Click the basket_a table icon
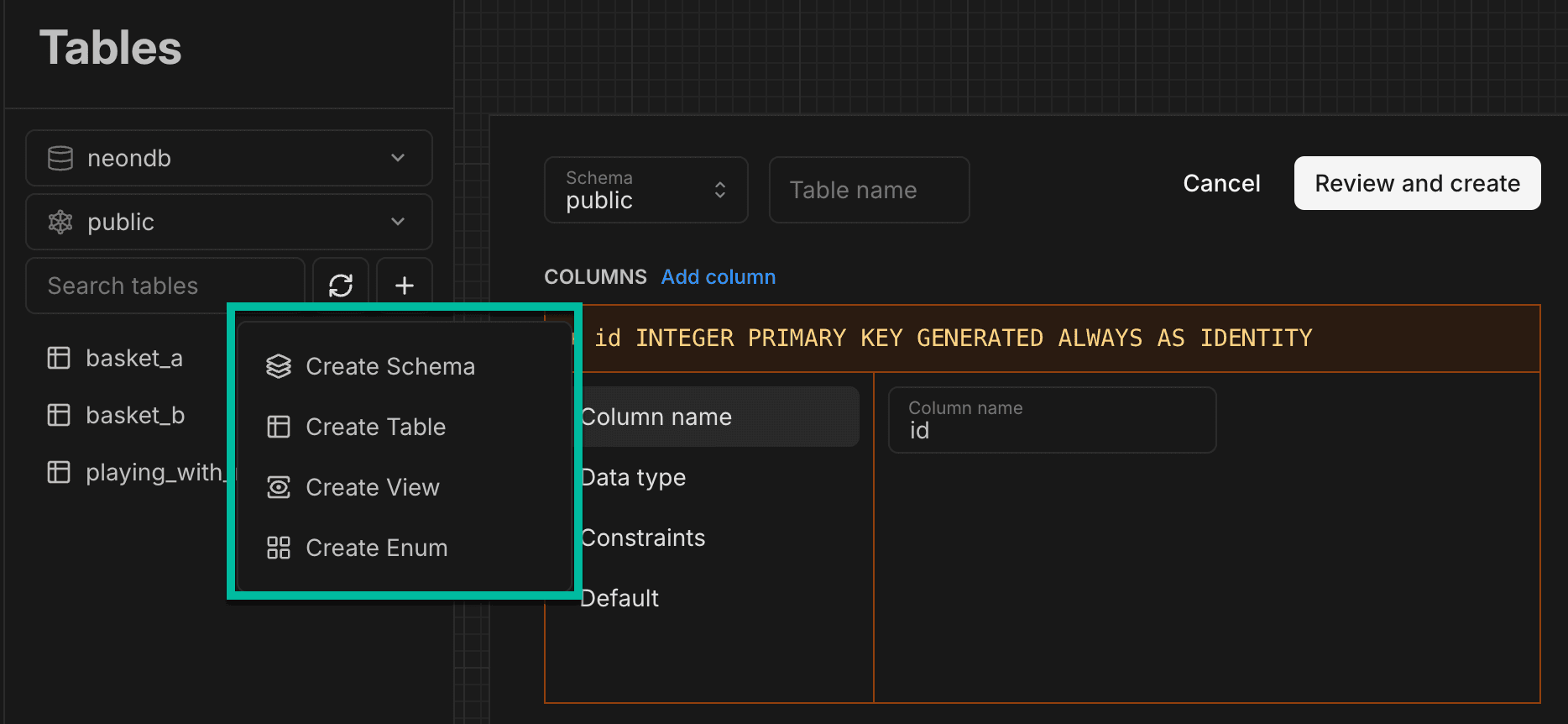1568x724 pixels. point(59,358)
